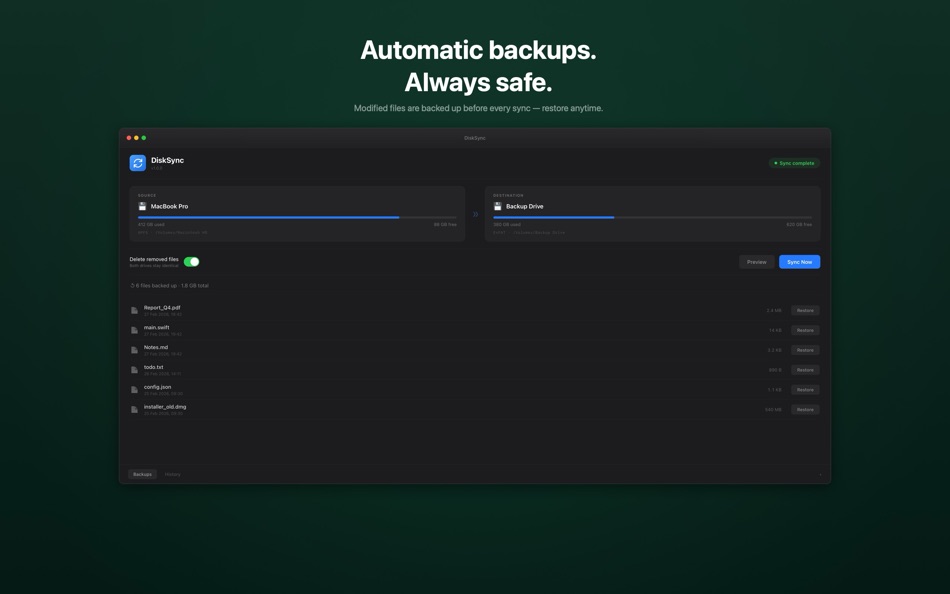The width and height of the screenshot is (950, 594).
Task: Click the todo.txt file name
Action: pyautogui.click(x=153, y=367)
